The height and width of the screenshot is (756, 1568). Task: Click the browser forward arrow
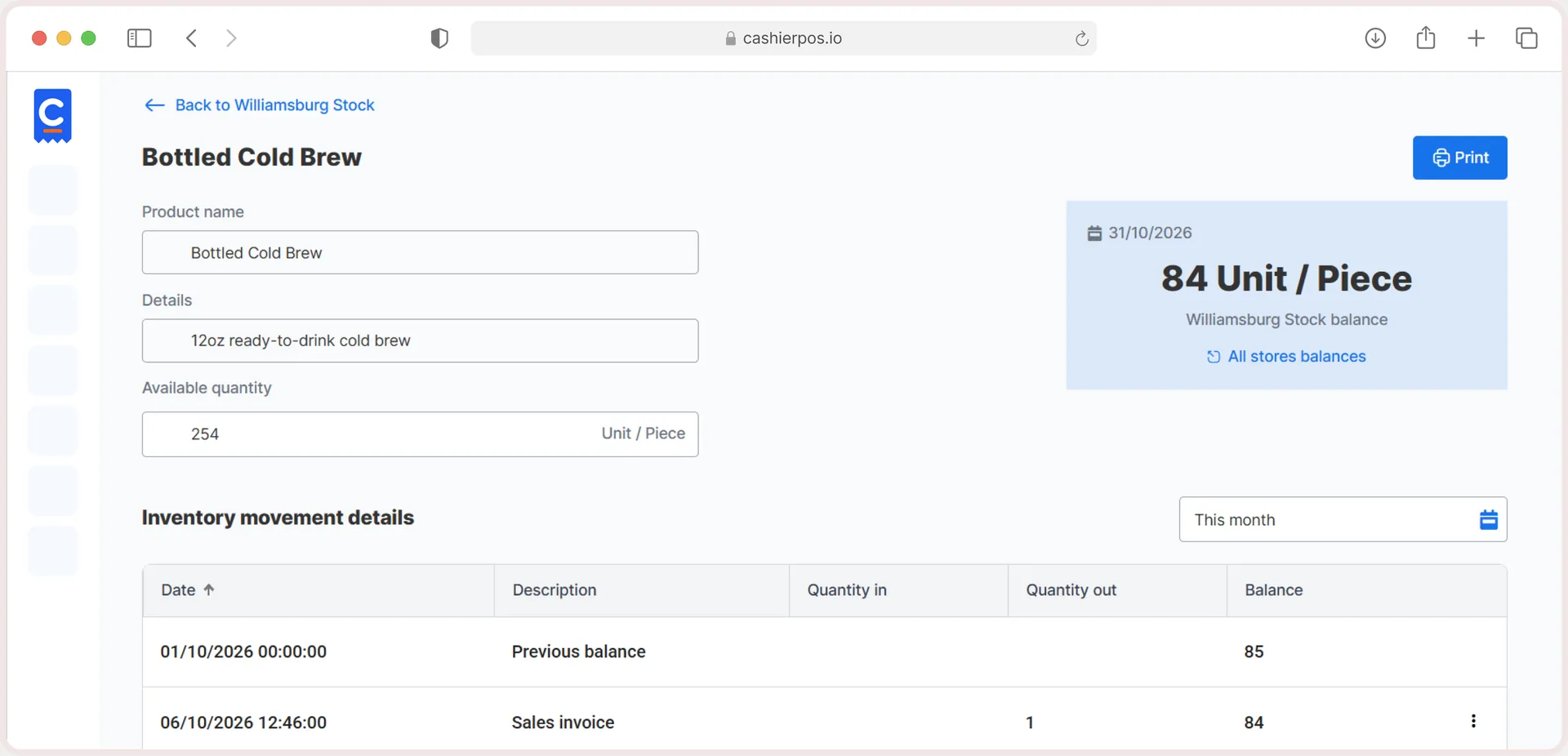point(231,38)
